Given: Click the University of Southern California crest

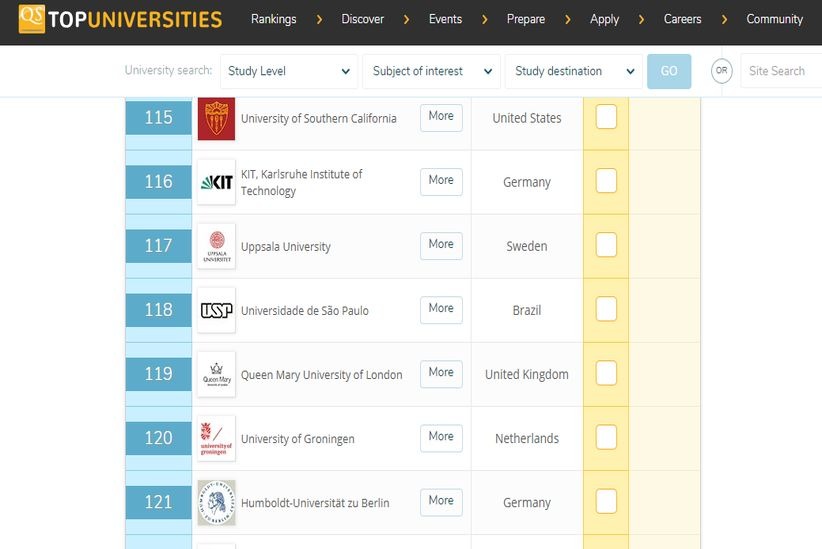Looking at the screenshot, I should pyautogui.click(x=216, y=118).
